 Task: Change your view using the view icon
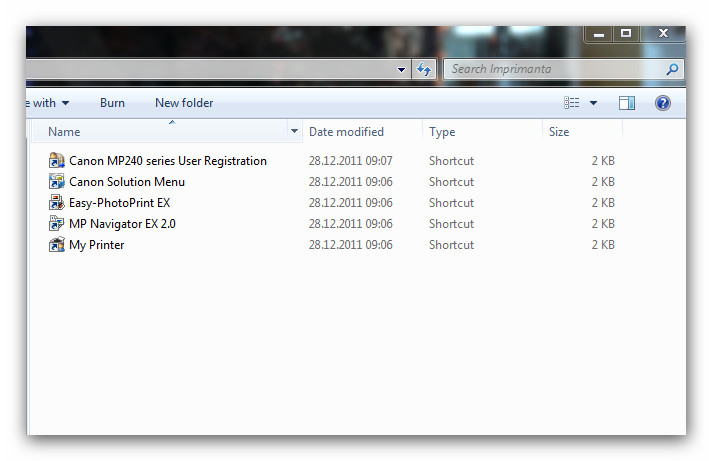[571, 103]
